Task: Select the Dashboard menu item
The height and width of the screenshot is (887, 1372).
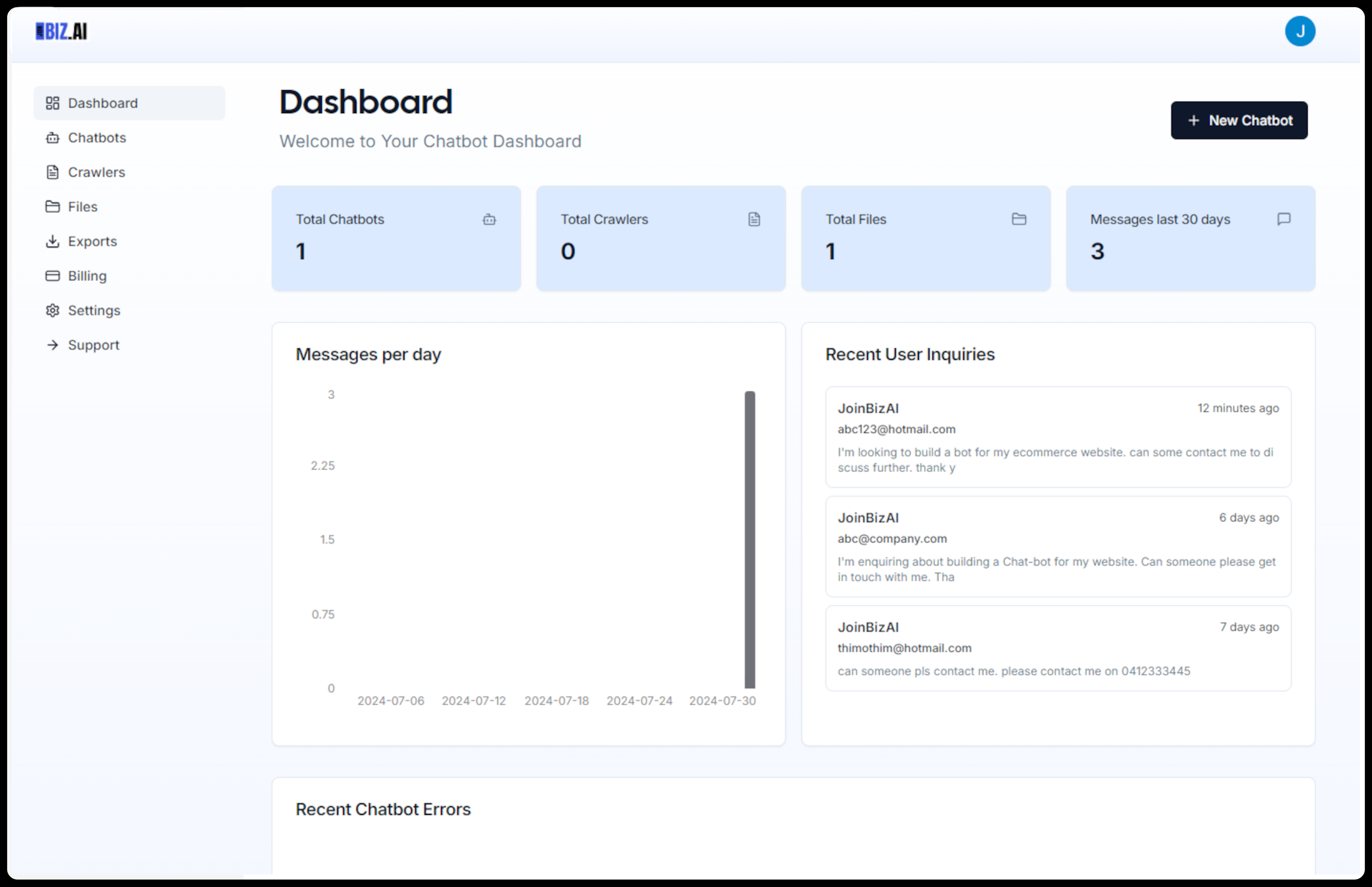Action: (x=103, y=103)
